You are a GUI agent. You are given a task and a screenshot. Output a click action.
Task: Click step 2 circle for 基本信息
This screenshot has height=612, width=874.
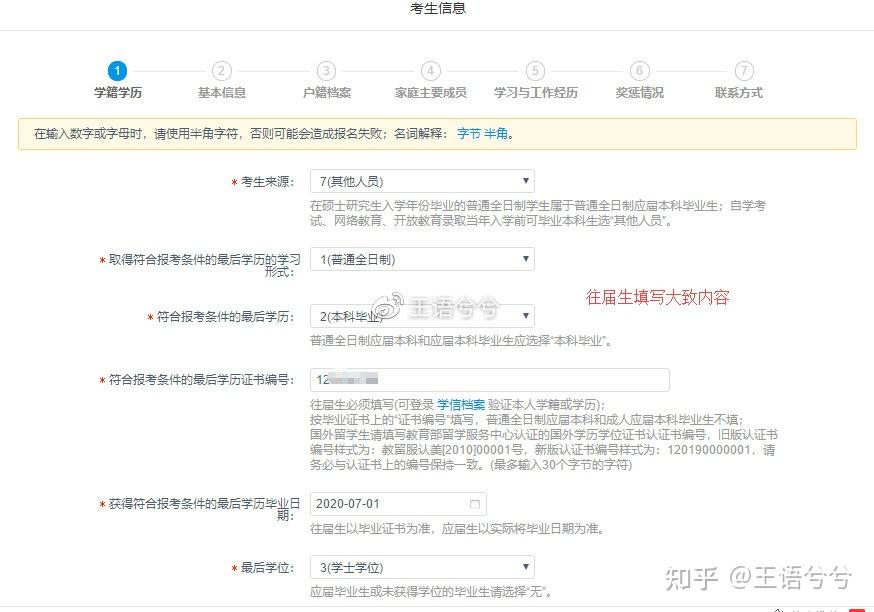pyautogui.click(x=221, y=71)
